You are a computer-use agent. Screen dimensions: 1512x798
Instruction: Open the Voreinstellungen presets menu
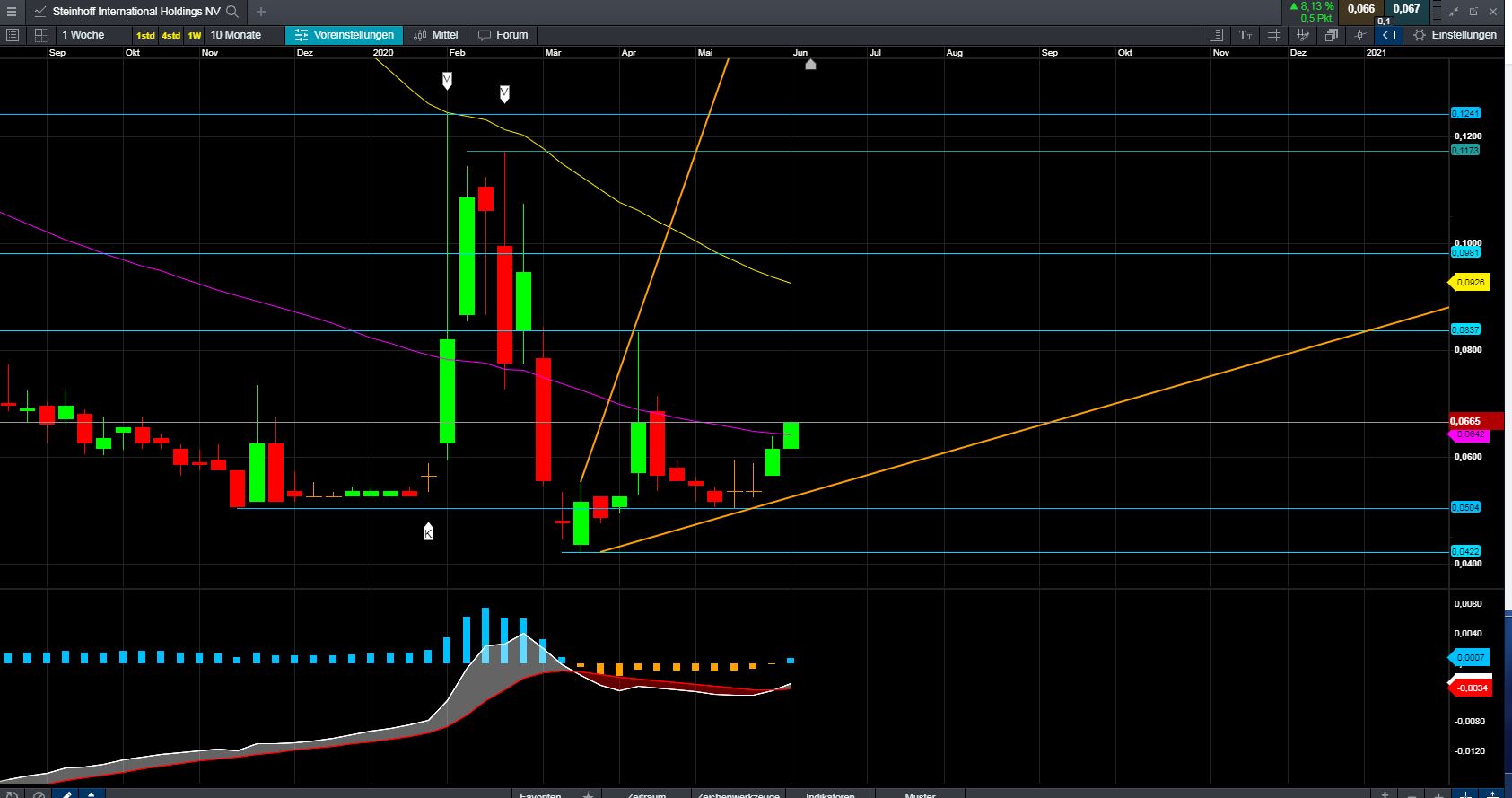345,35
